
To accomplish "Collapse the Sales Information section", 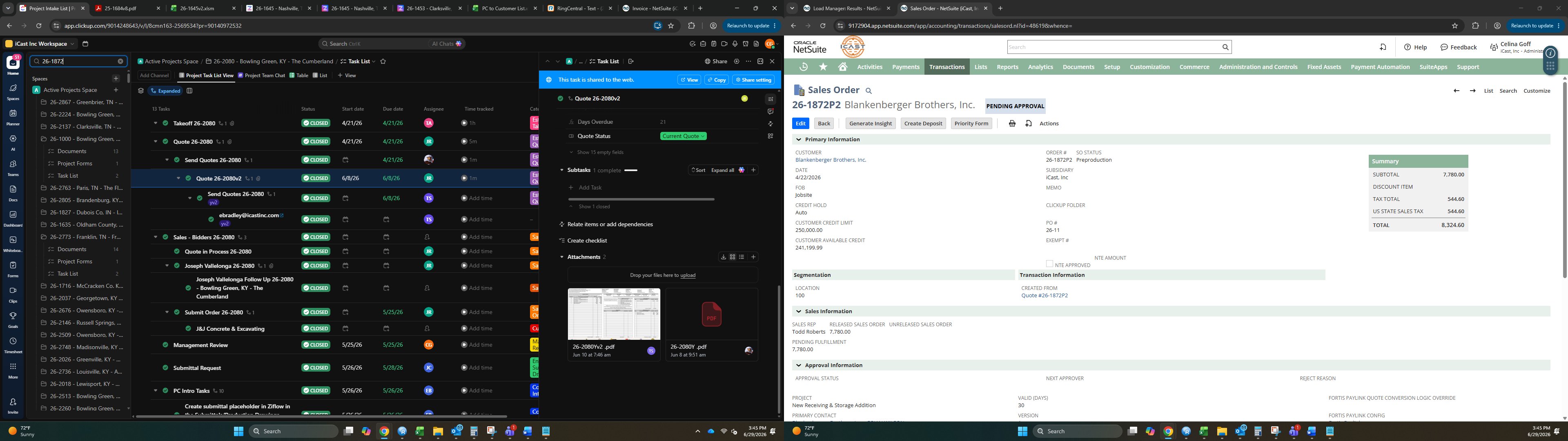I will pos(799,311).
